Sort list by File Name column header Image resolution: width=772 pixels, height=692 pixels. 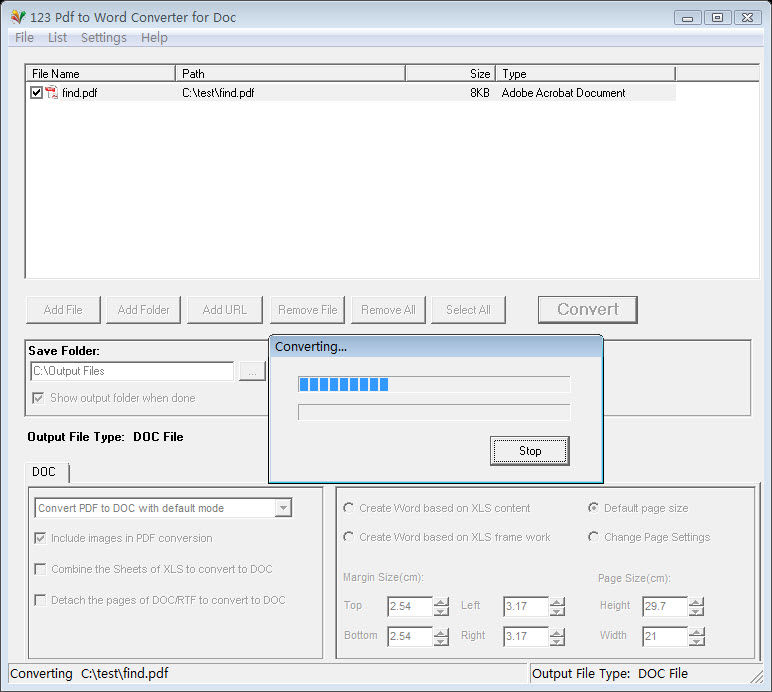pos(100,74)
